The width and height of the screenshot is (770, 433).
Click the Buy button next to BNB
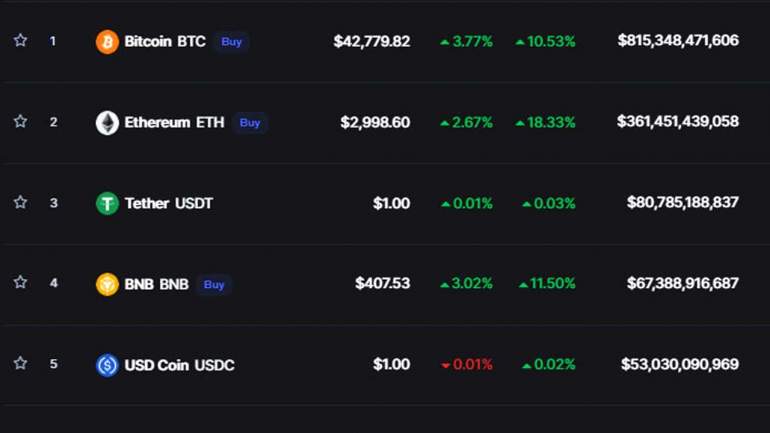(x=214, y=284)
